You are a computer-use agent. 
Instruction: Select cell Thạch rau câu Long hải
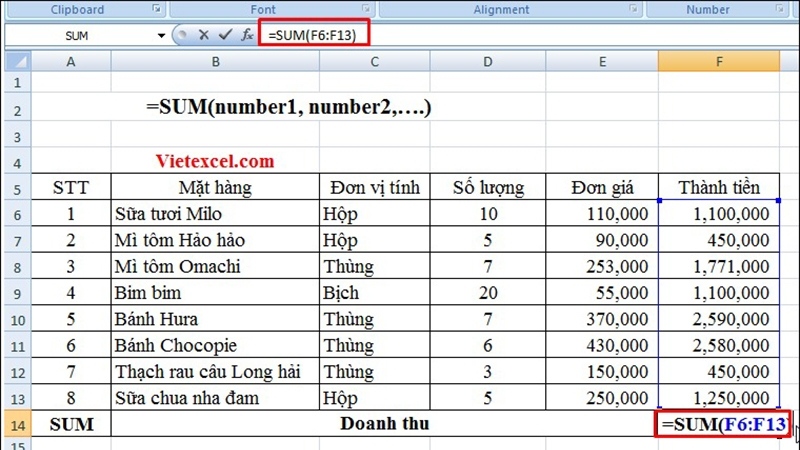(215, 371)
